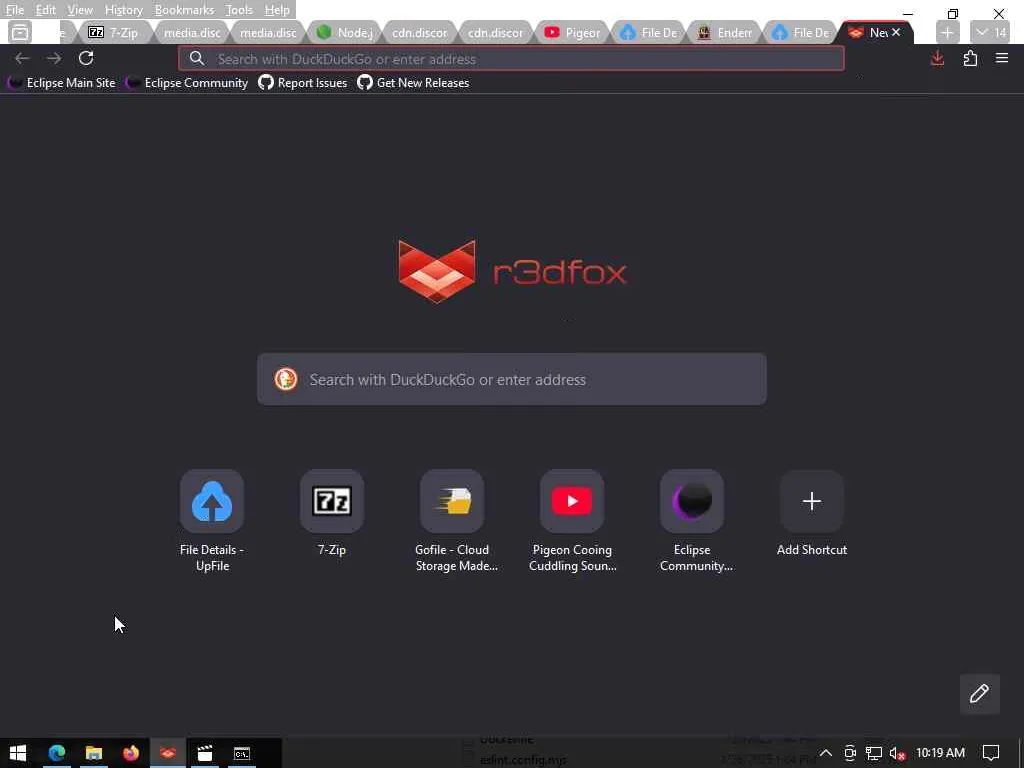The width and height of the screenshot is (1024, 768).
Task: Open the Tools menu
Action: coord(239,10)
